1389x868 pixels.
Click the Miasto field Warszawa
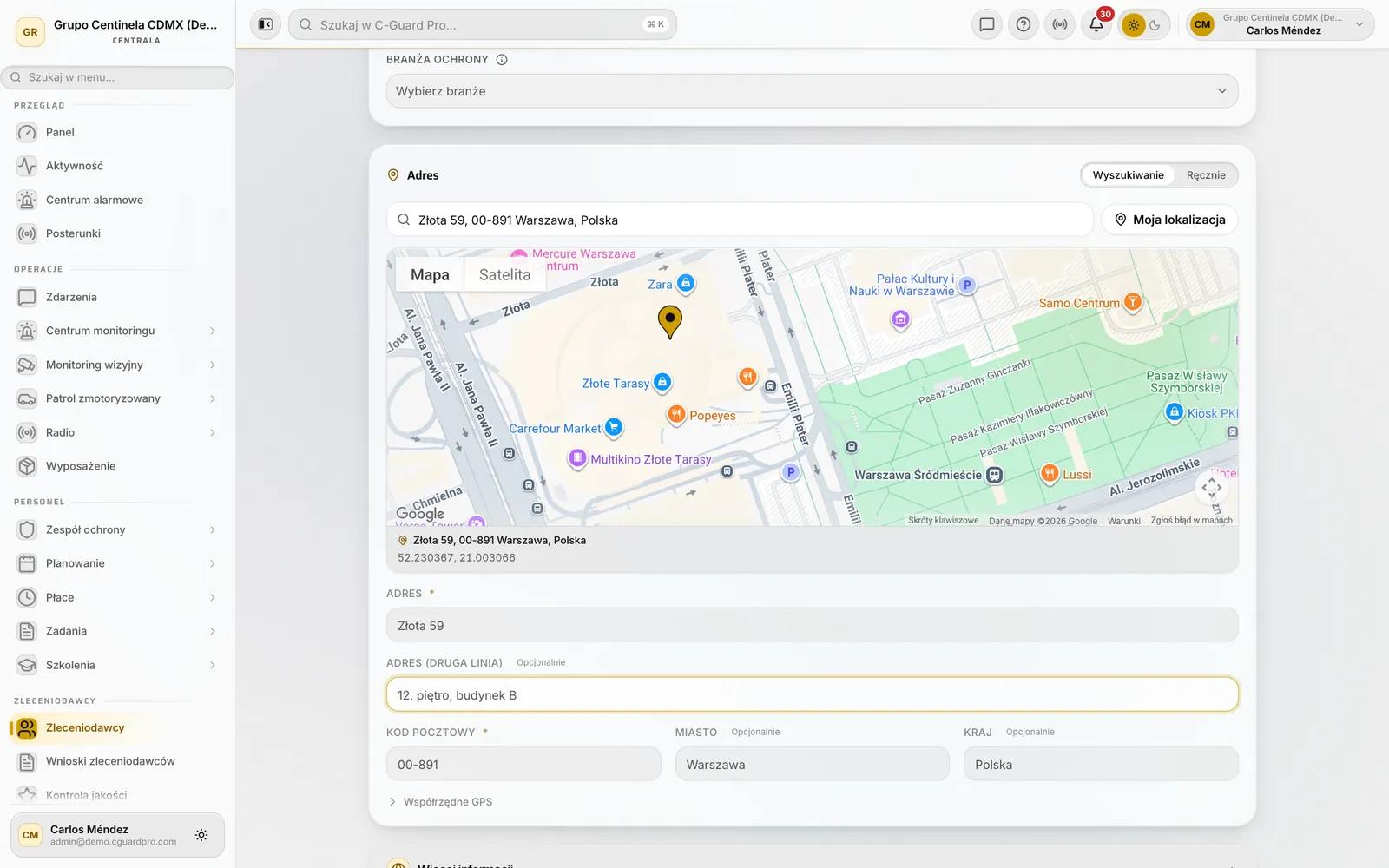tap(812, 765)
